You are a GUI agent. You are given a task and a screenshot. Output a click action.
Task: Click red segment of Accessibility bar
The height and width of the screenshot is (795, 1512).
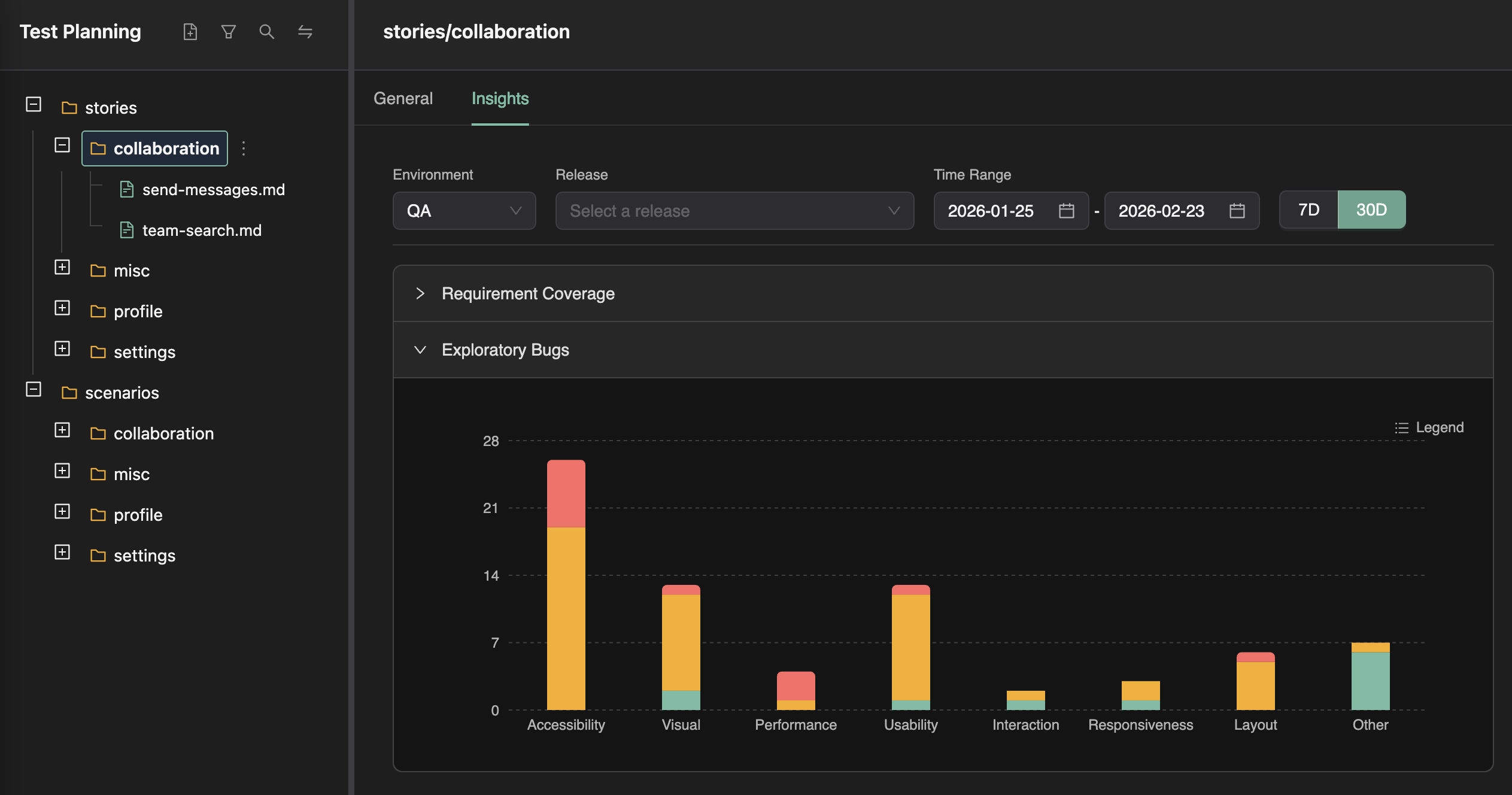566,493
